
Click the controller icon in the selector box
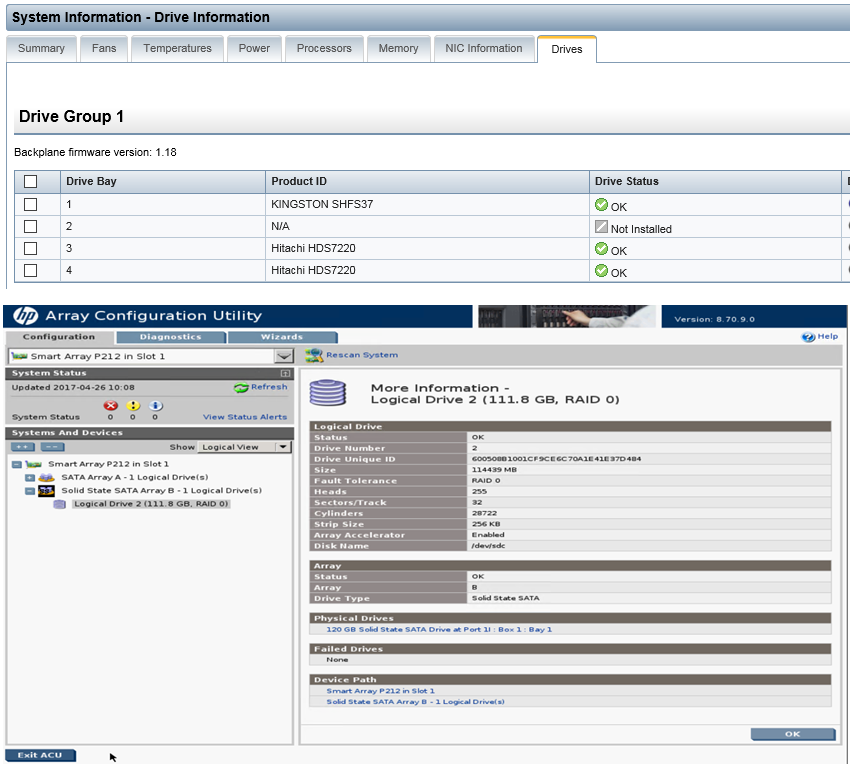click(20, 356)
